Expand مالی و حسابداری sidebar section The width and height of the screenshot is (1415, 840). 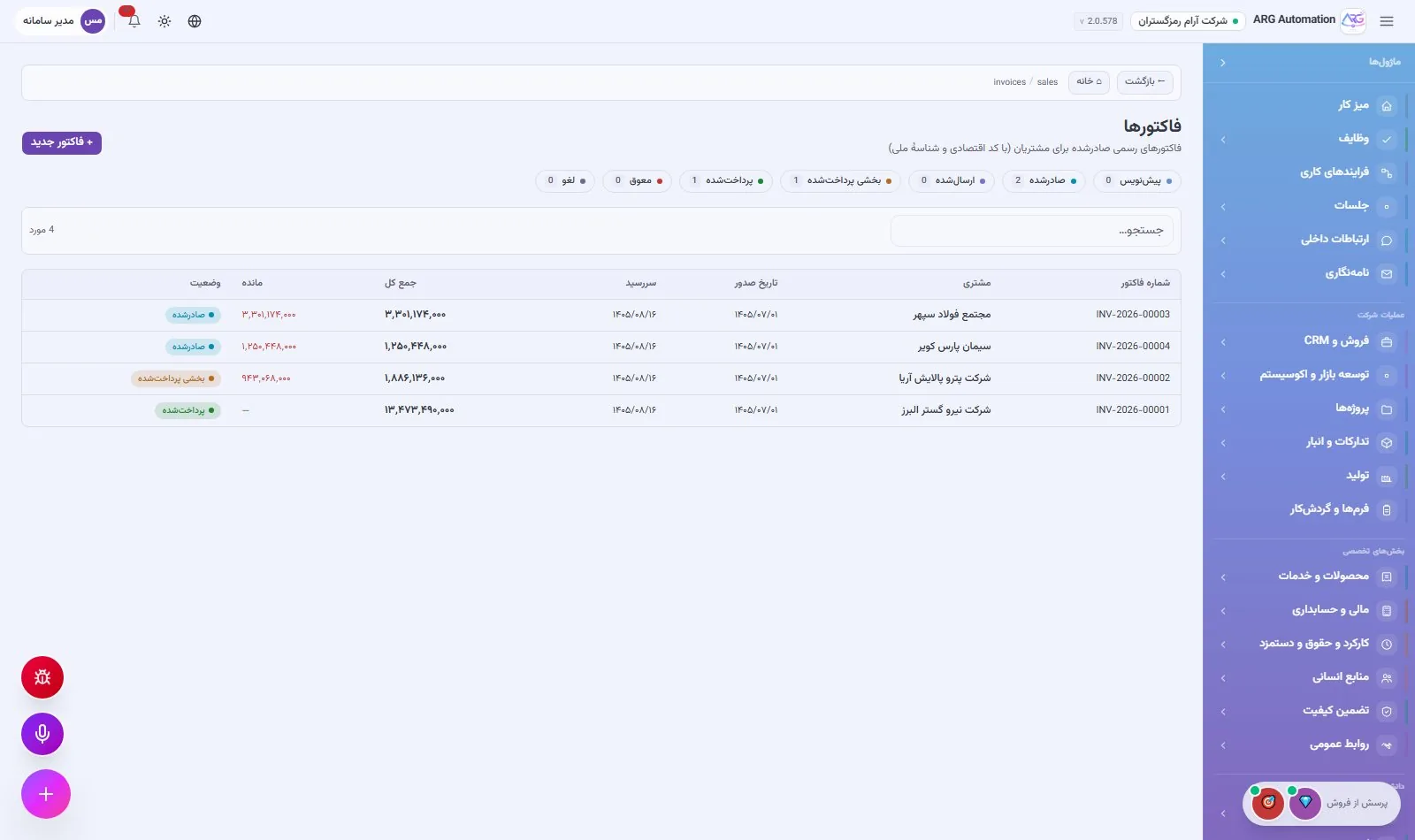pos(1306,610)
